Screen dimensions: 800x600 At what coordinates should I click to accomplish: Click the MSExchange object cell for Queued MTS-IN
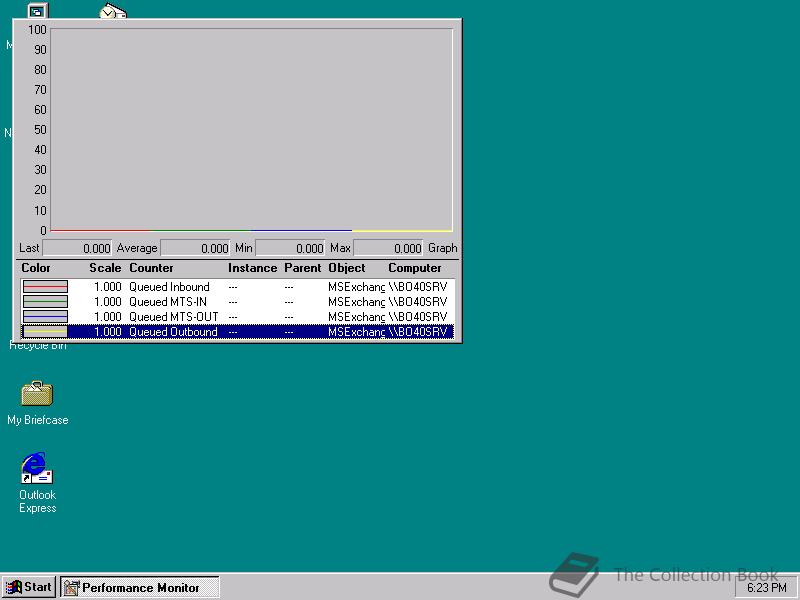356,302
